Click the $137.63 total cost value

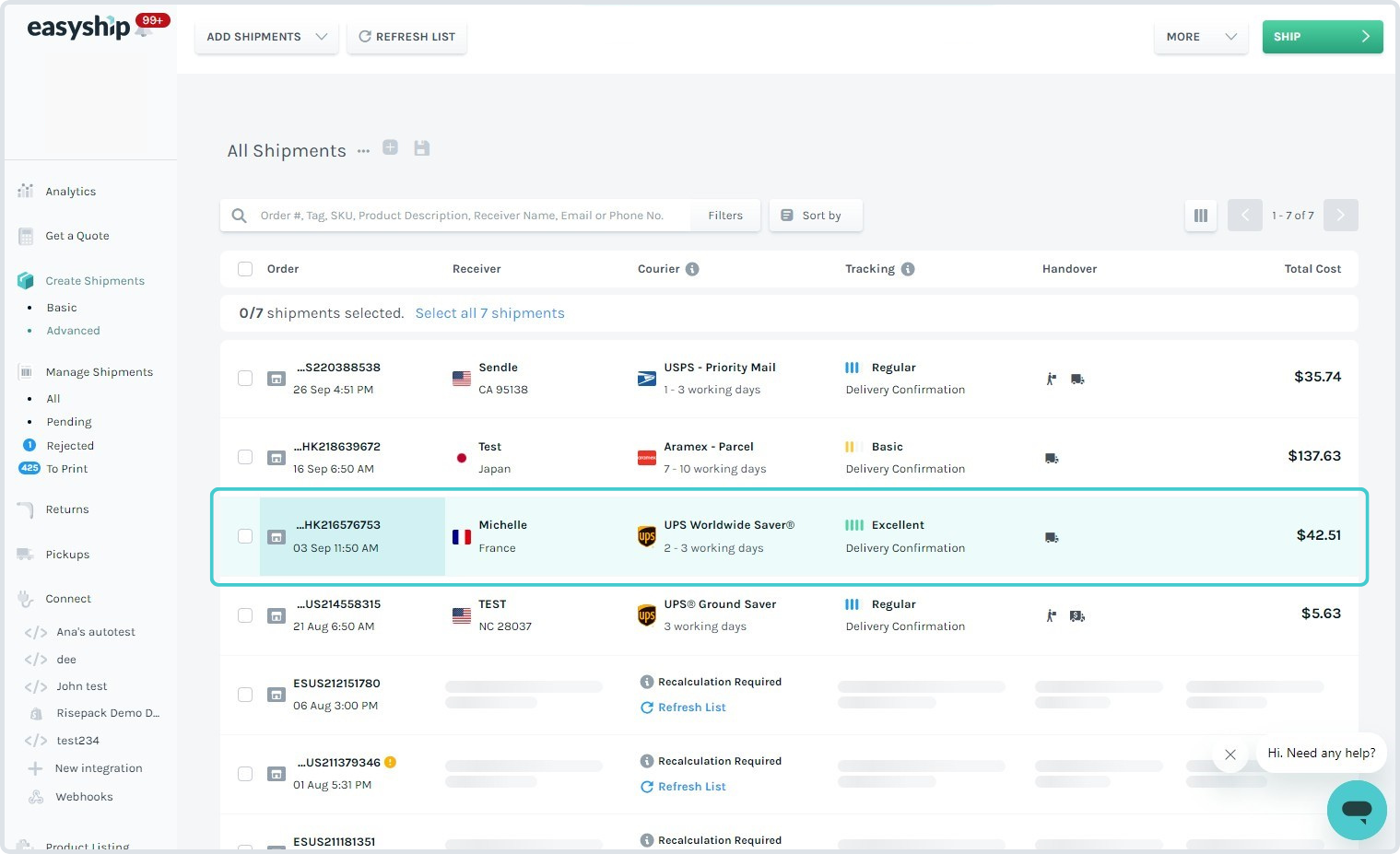coord(1314,456)
